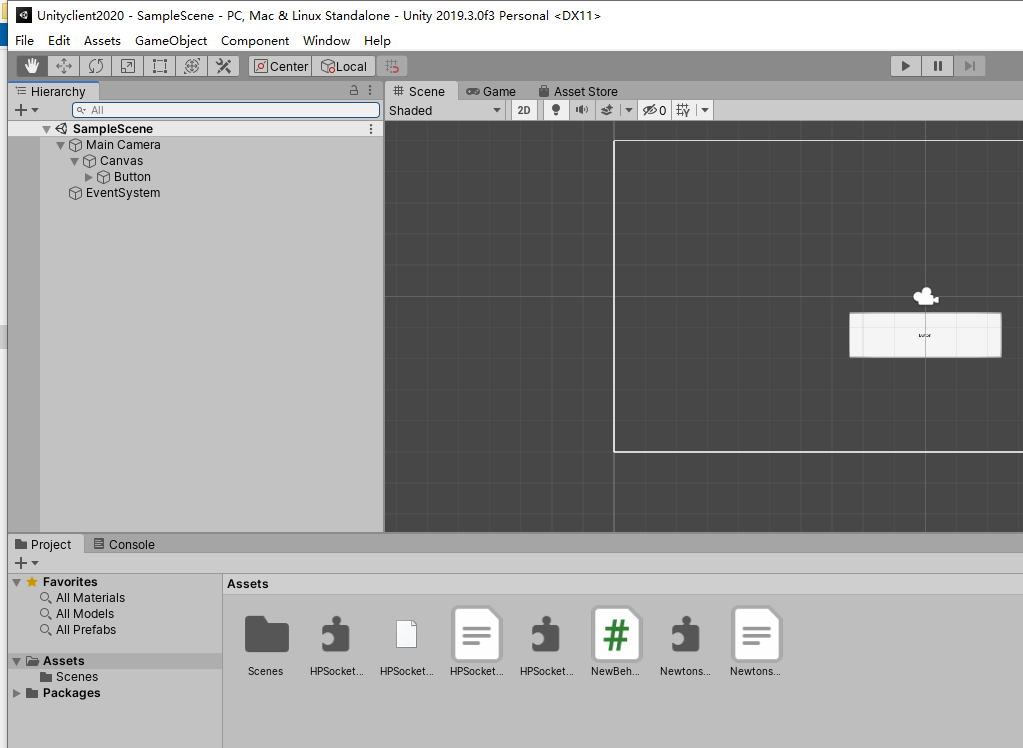Toggle hidden objects visibility
Image resolution: width=1023 pixels, height=748 pixels.
coord(654,110)
